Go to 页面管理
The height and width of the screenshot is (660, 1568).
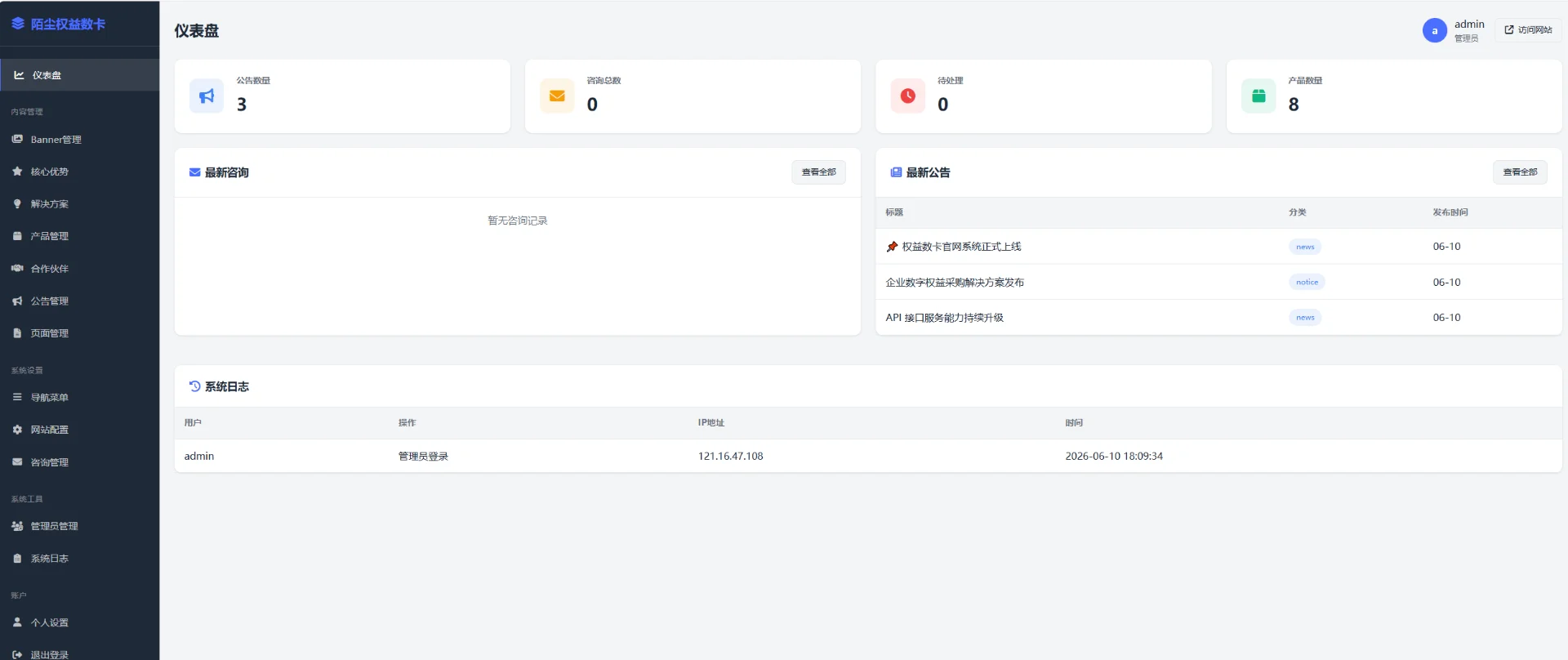click(80, 333)
